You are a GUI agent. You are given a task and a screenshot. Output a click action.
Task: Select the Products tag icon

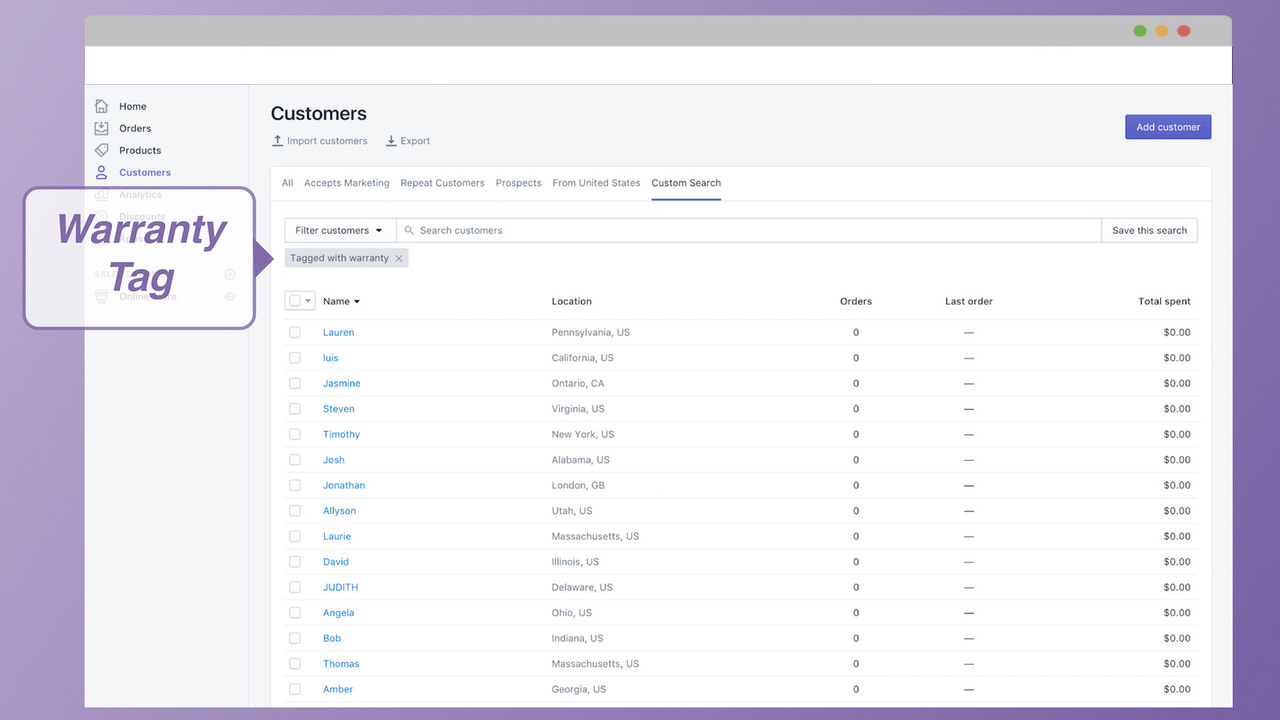tap(101, 150)
